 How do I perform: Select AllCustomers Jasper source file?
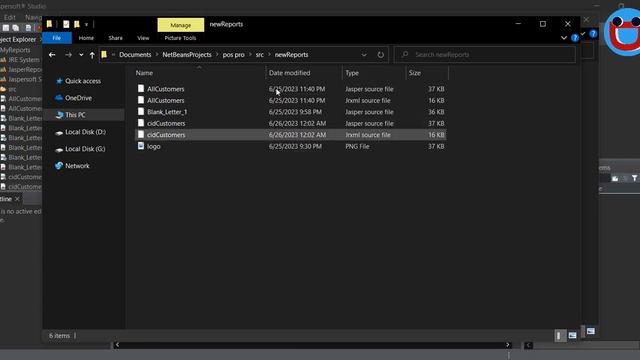point(291,89)
